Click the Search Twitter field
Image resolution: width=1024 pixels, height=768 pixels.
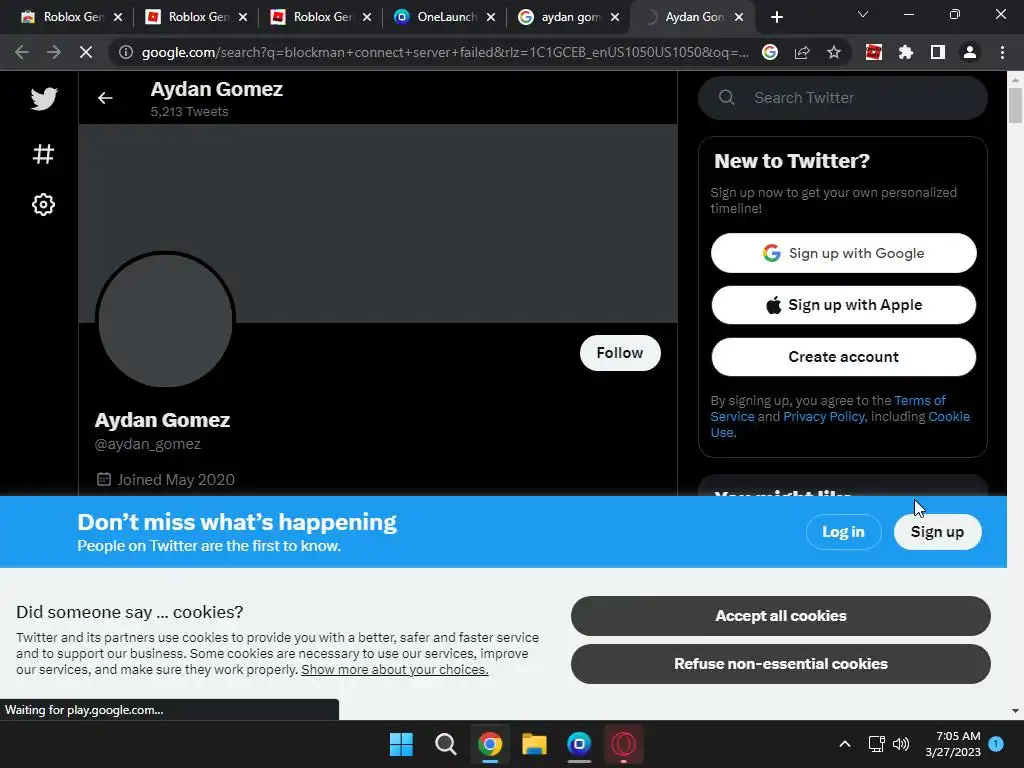pyautogui.click(x=842, y=98)
